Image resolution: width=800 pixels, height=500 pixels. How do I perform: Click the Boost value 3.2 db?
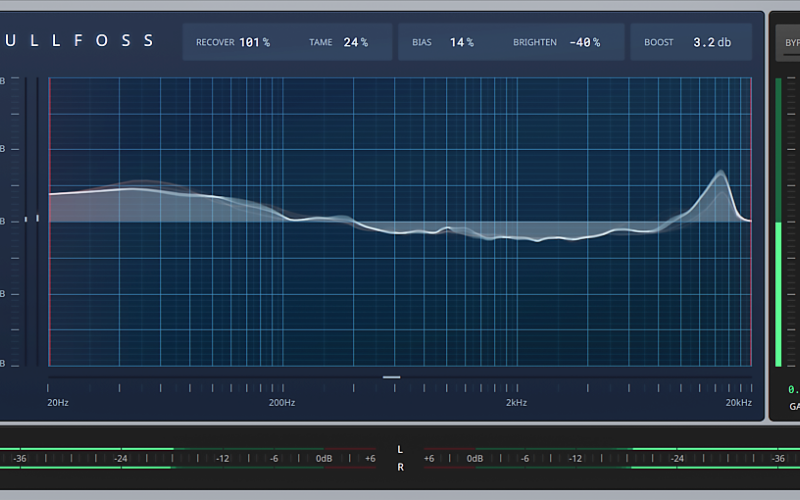pyautogui.click(x=712, y=42)
